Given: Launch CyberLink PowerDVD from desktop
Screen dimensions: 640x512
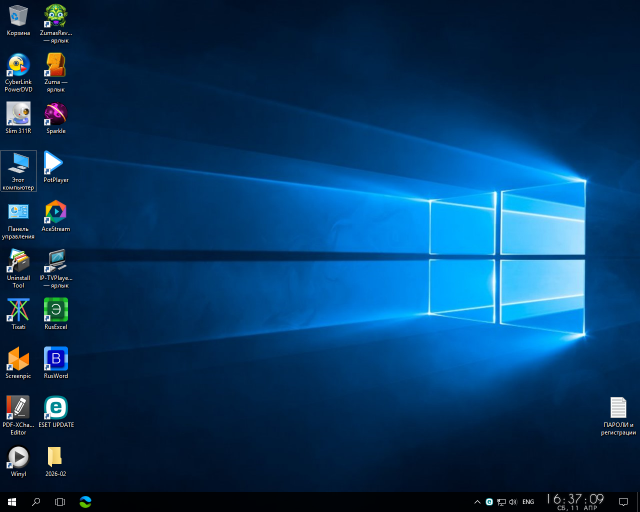Looking at the screenshot, I should click(18, 73).
